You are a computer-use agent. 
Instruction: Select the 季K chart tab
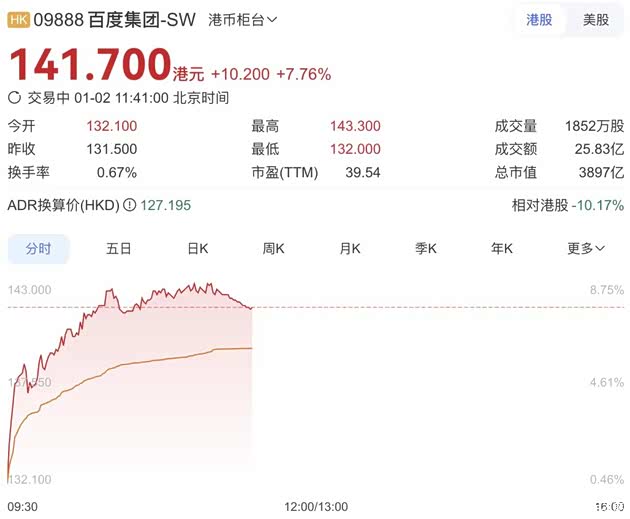pos(426,249)
